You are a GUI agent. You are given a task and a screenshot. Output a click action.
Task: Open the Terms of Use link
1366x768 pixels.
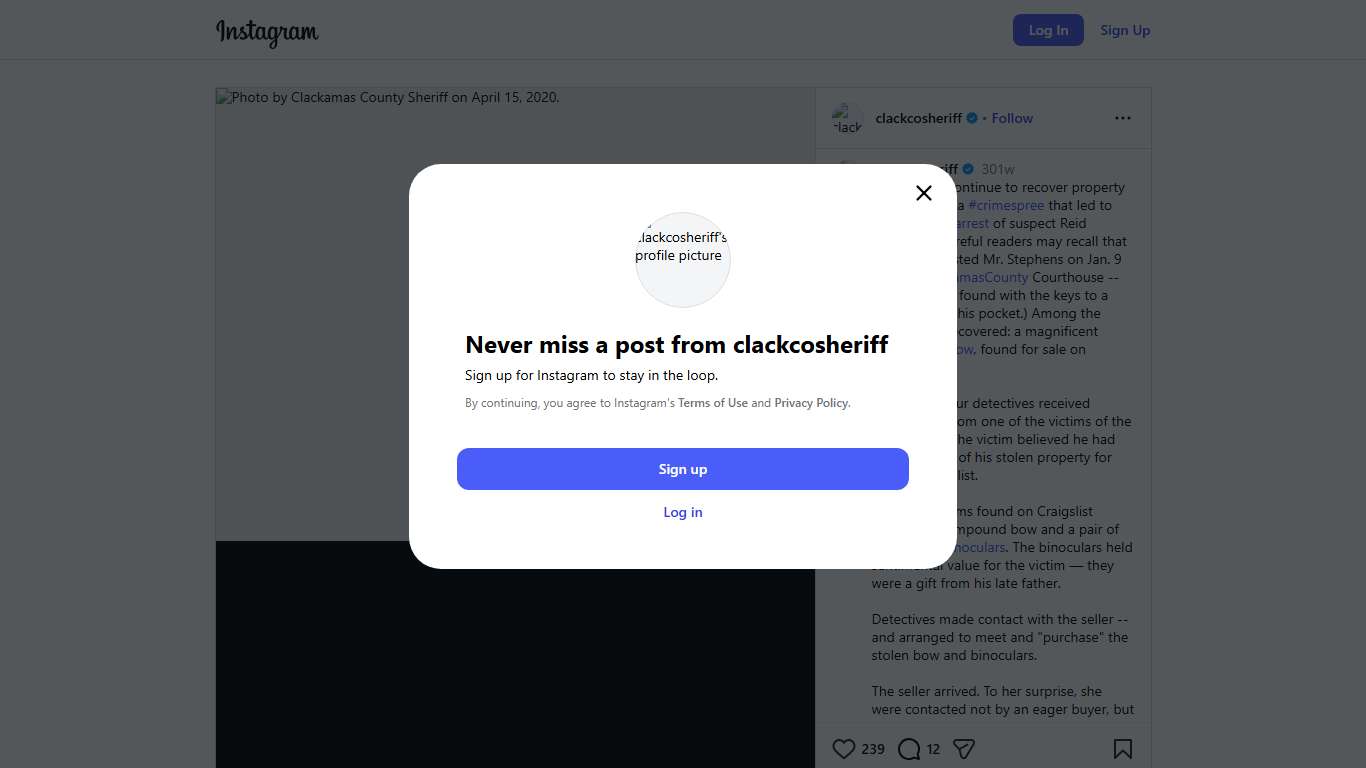pyautogui.click(x=713, y=403)
